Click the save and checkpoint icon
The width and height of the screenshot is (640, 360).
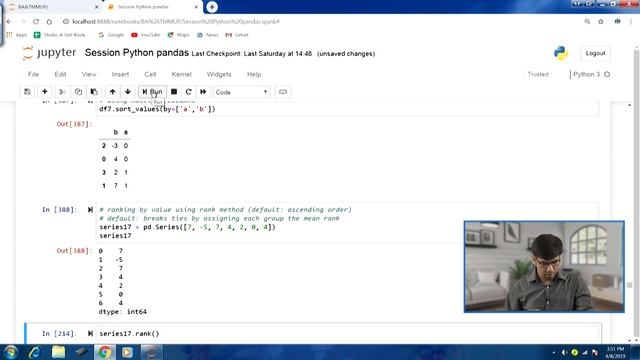click(x=27, y=92)
